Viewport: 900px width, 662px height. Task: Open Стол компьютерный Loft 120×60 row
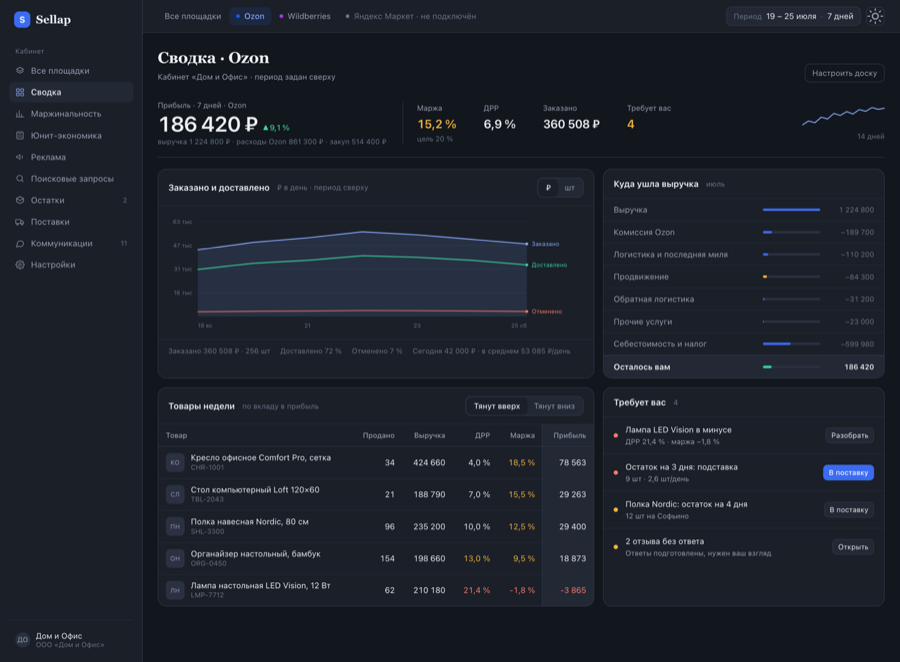376,494
